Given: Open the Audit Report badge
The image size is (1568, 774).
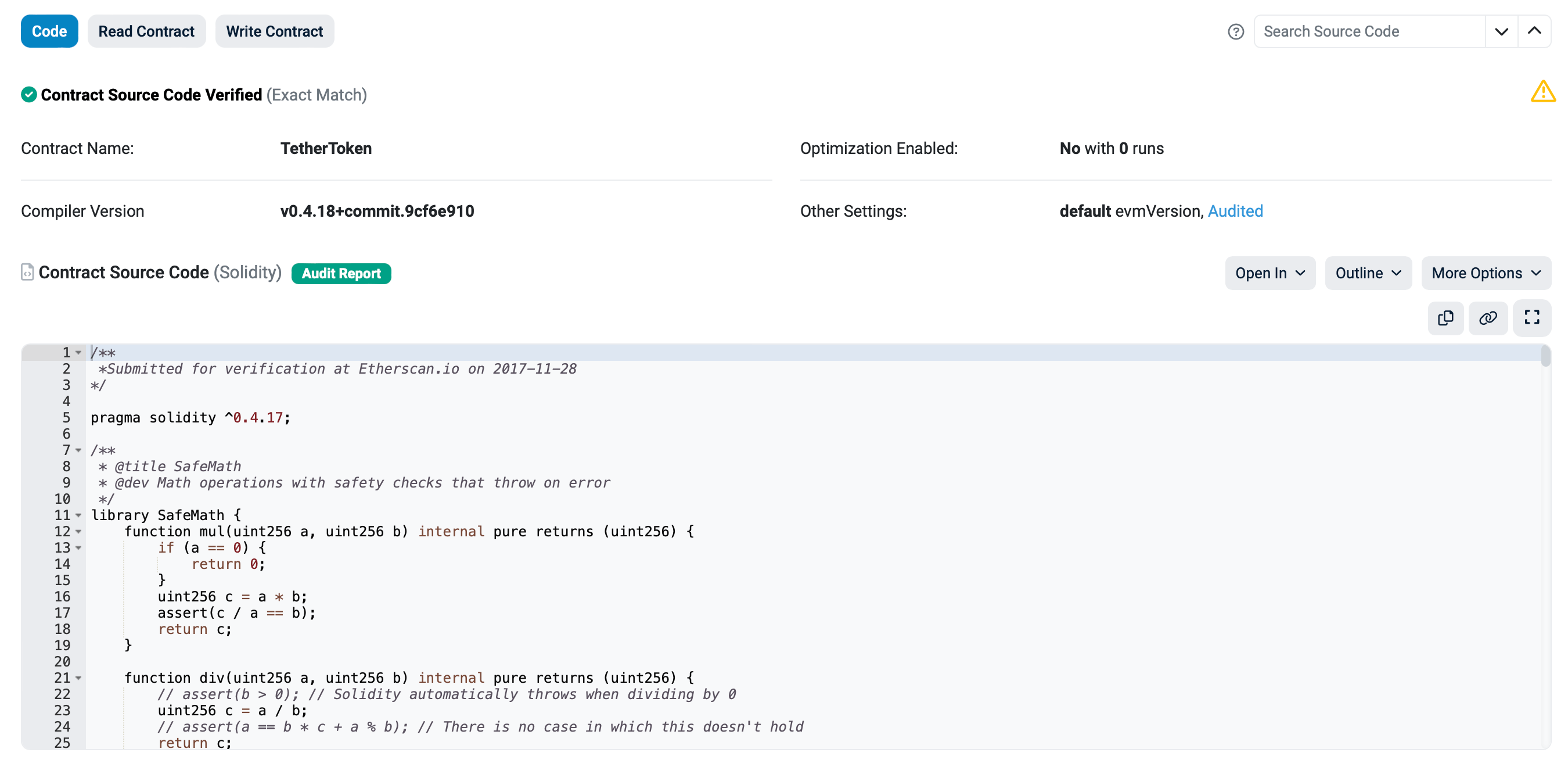Looking at the screenshot, I should pyautogui.click(x=341, y=274).
